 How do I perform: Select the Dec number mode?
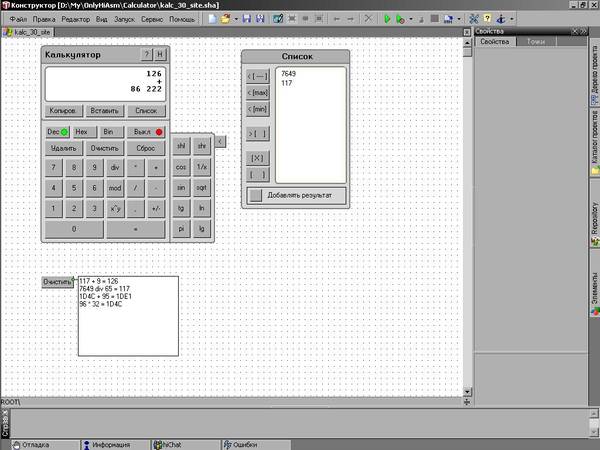click(56, 131)
